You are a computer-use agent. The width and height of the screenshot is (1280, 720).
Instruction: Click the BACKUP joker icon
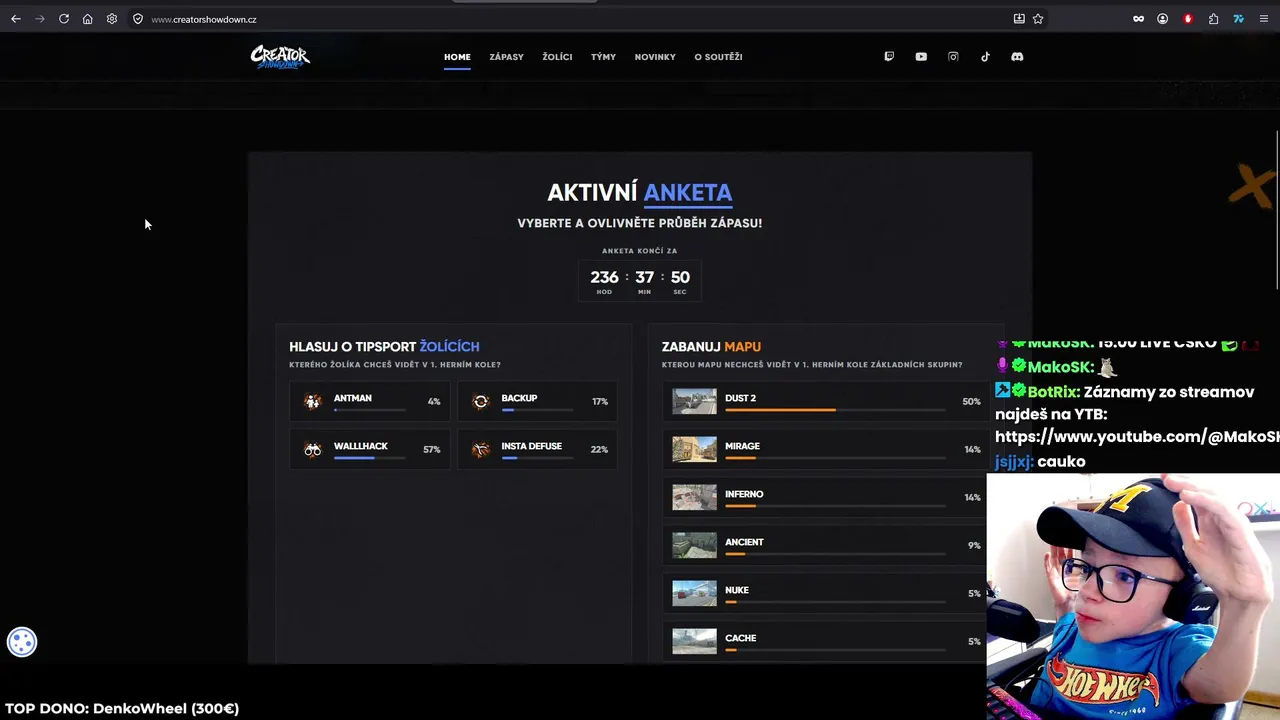click(481, 401)
